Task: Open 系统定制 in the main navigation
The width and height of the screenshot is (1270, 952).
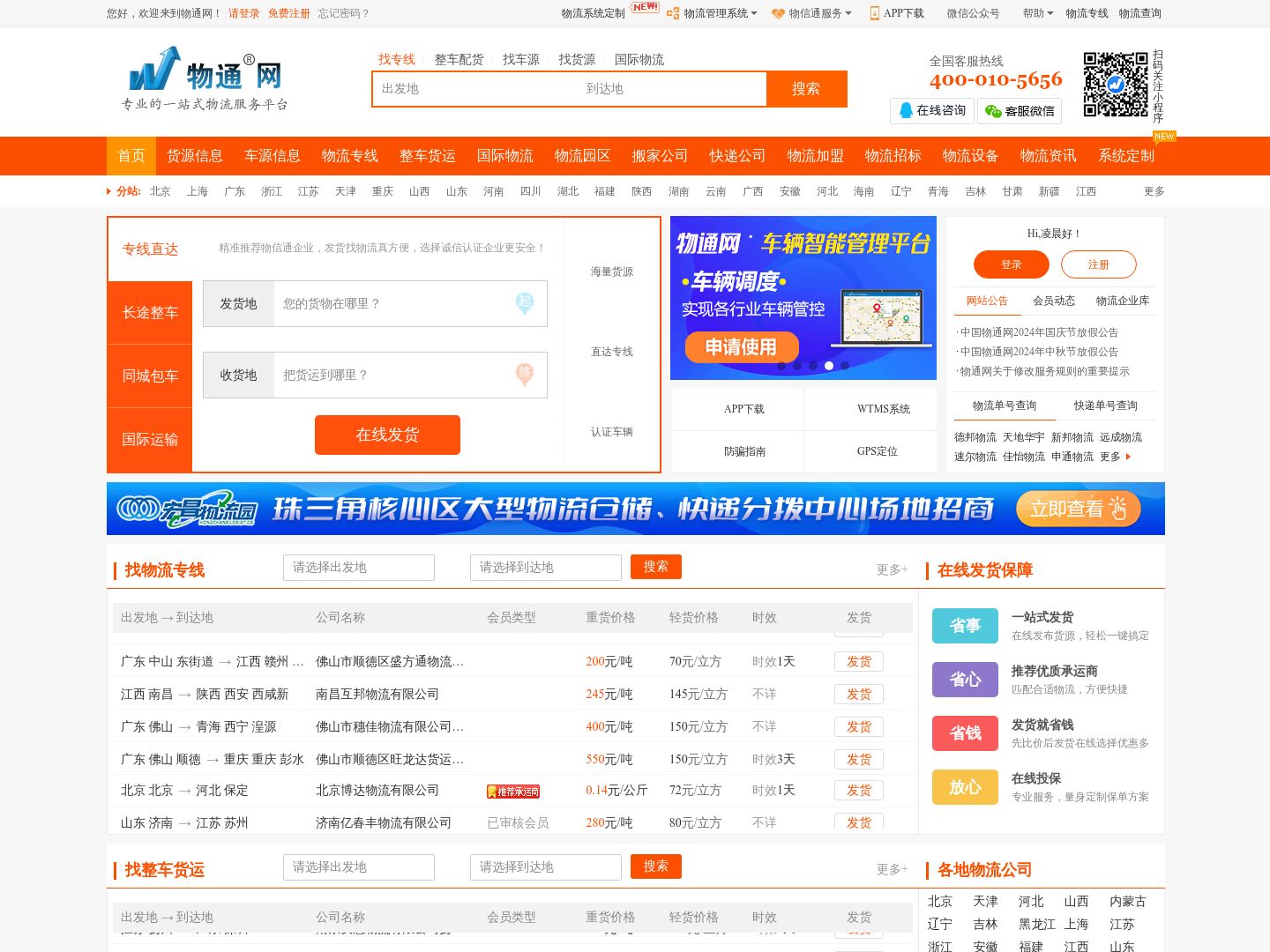Action: tap(1126, 156)
